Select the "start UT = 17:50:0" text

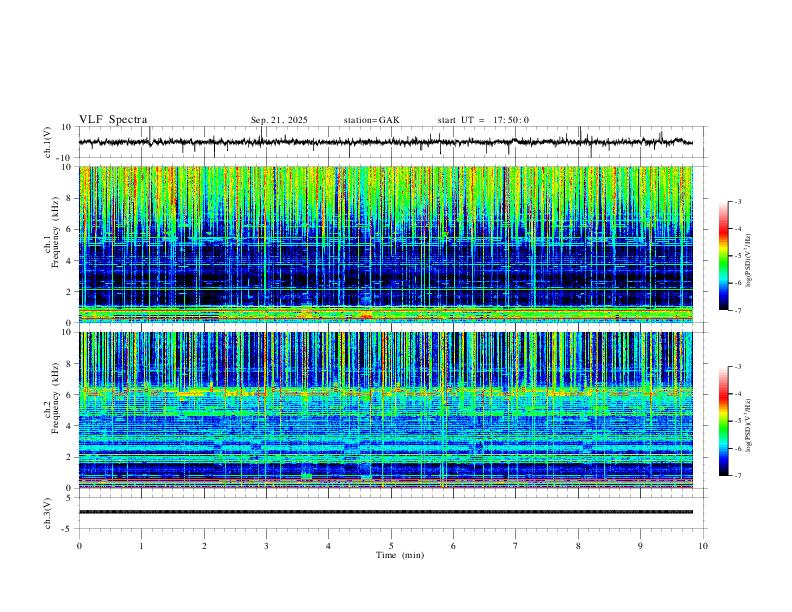click(x=483, y=120)
